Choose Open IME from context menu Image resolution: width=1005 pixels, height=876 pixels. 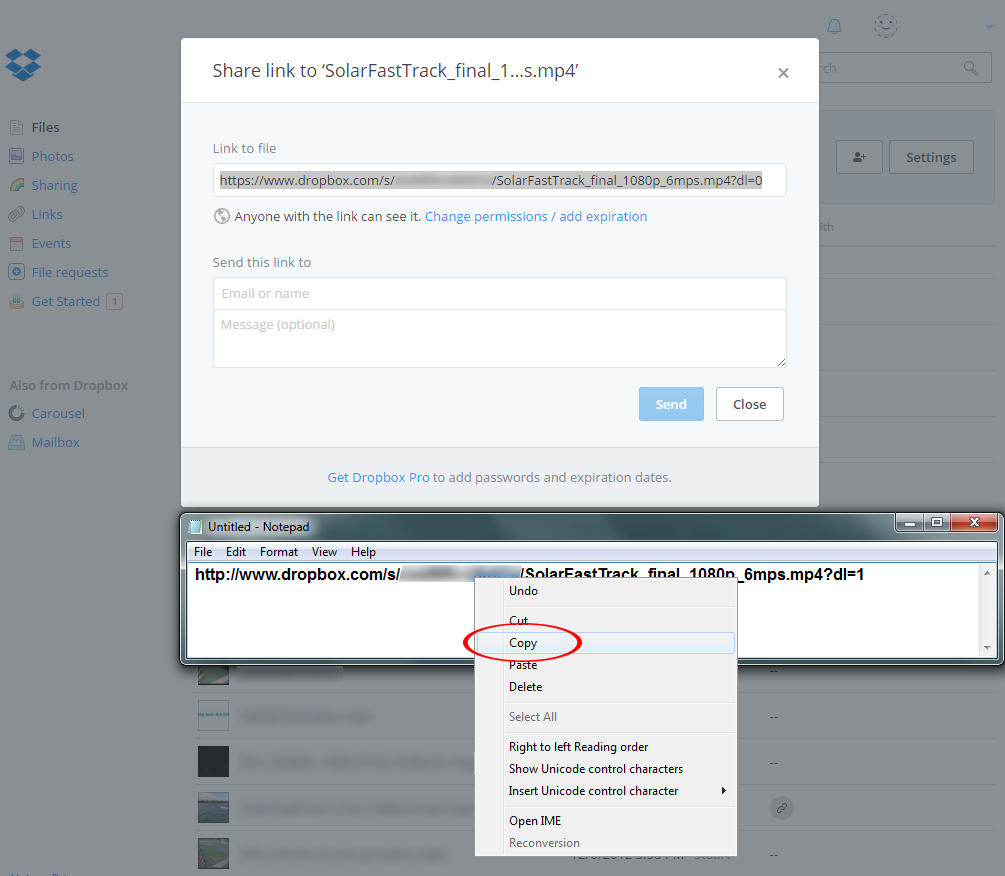(x=606, y=821)
